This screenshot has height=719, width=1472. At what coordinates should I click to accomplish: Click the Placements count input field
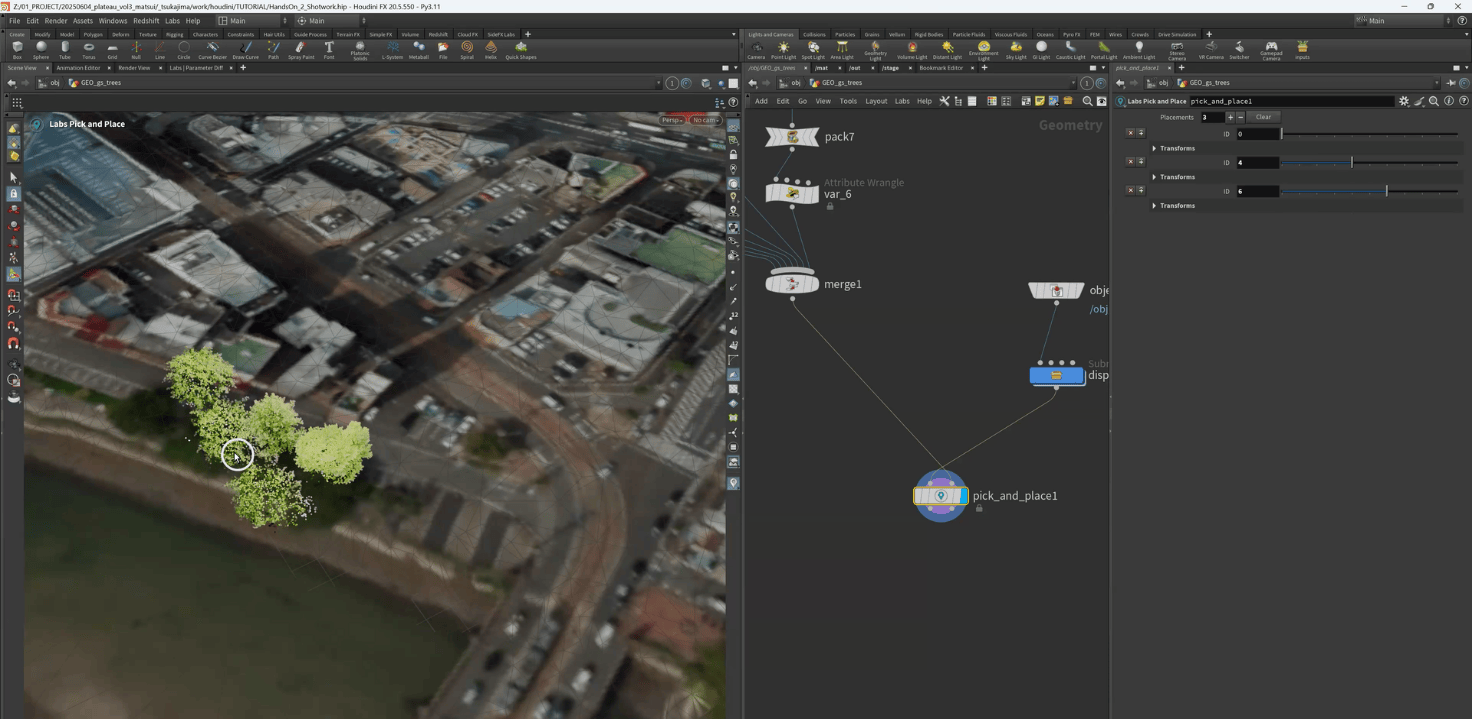point(1212,117)
